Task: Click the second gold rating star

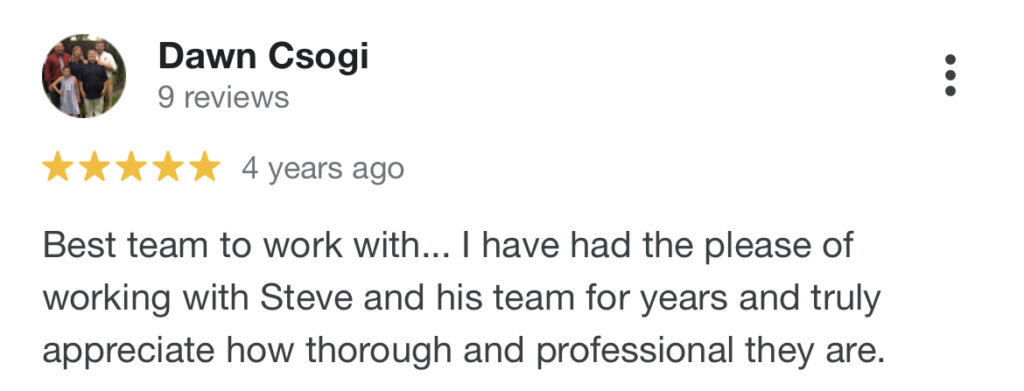Action: point(95,167)
